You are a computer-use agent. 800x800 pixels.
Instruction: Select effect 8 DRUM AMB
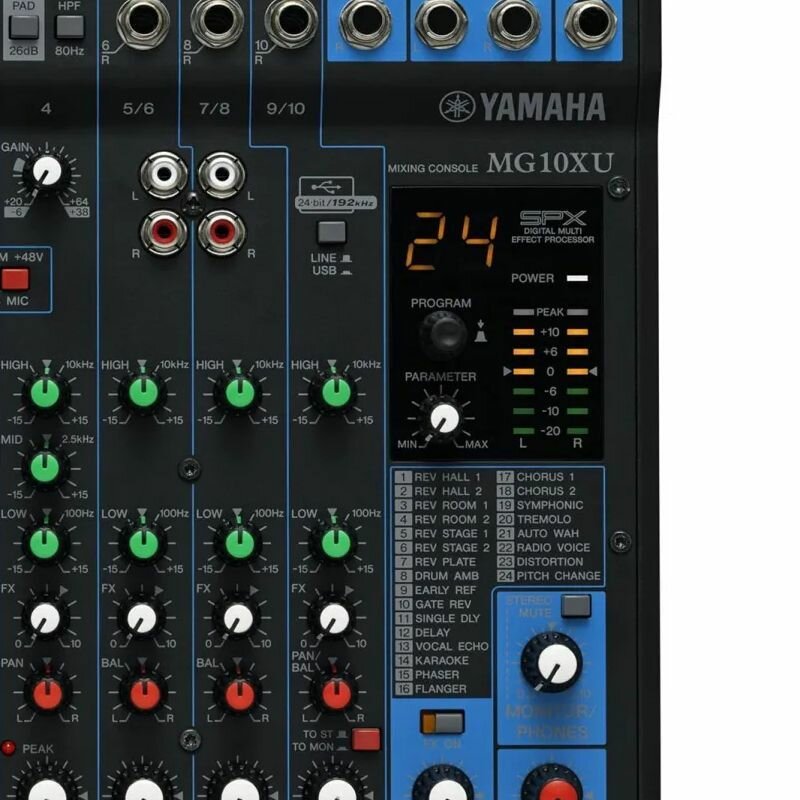[437, 576]
